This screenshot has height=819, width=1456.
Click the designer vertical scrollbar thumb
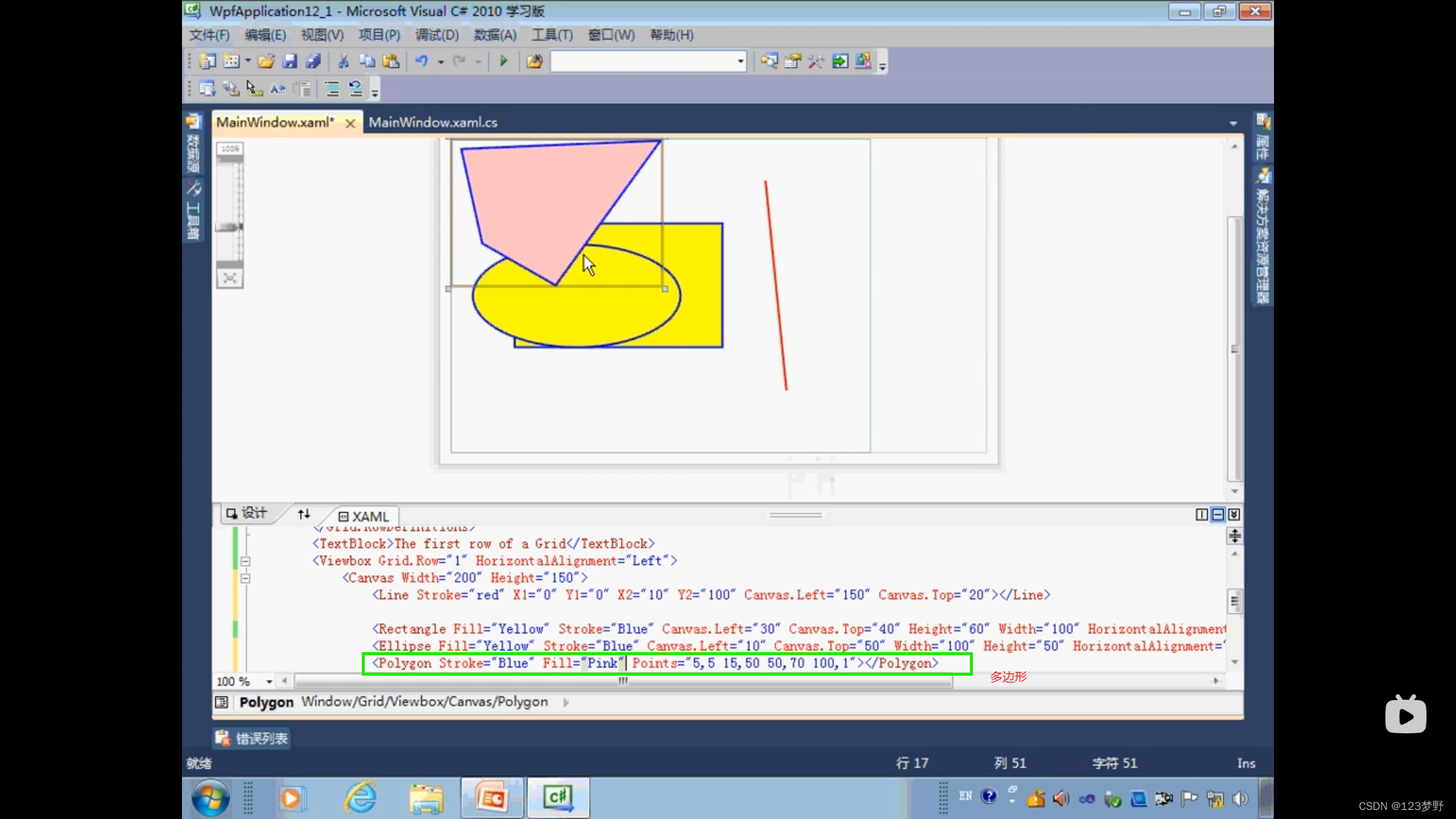pyautogui.click(x=1235, y=349)
